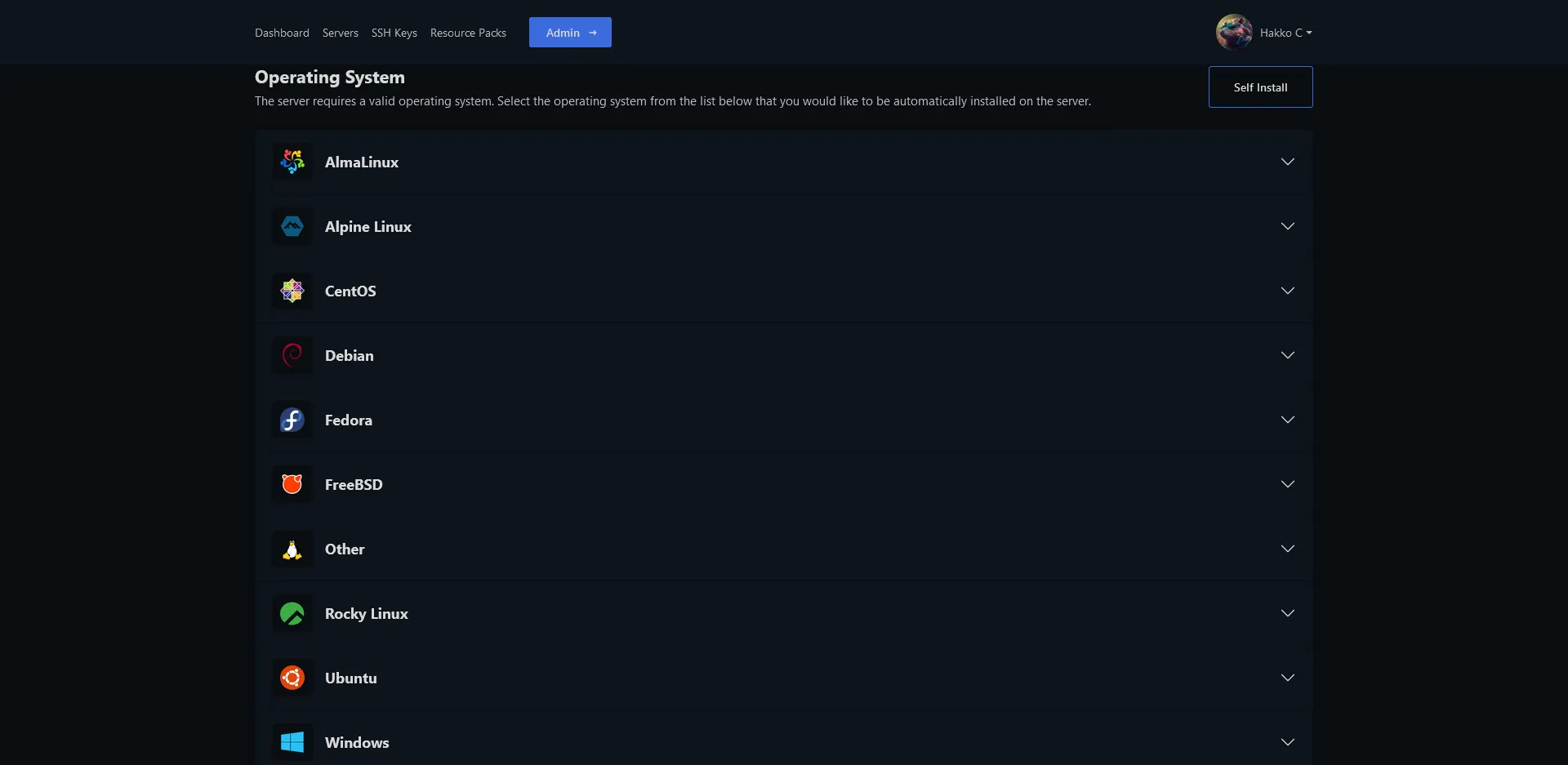Click the FreeBSD devil logo icon

click(x=292, y=484)
